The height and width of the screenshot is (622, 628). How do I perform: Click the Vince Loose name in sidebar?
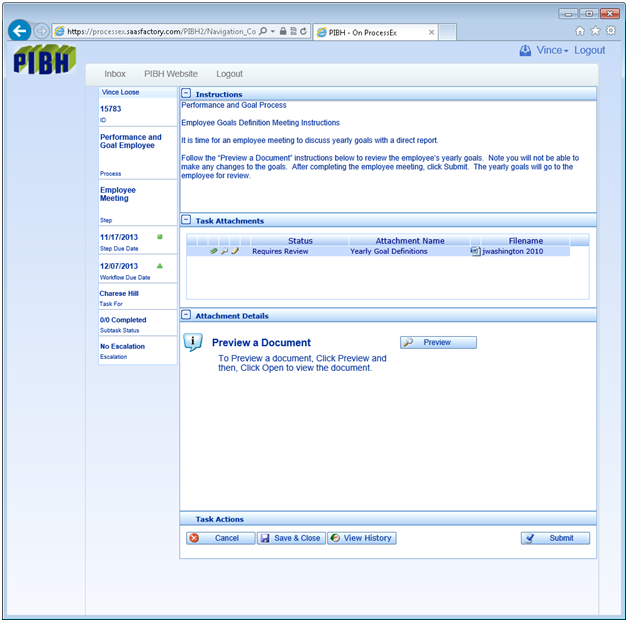[x=120, y=92]
